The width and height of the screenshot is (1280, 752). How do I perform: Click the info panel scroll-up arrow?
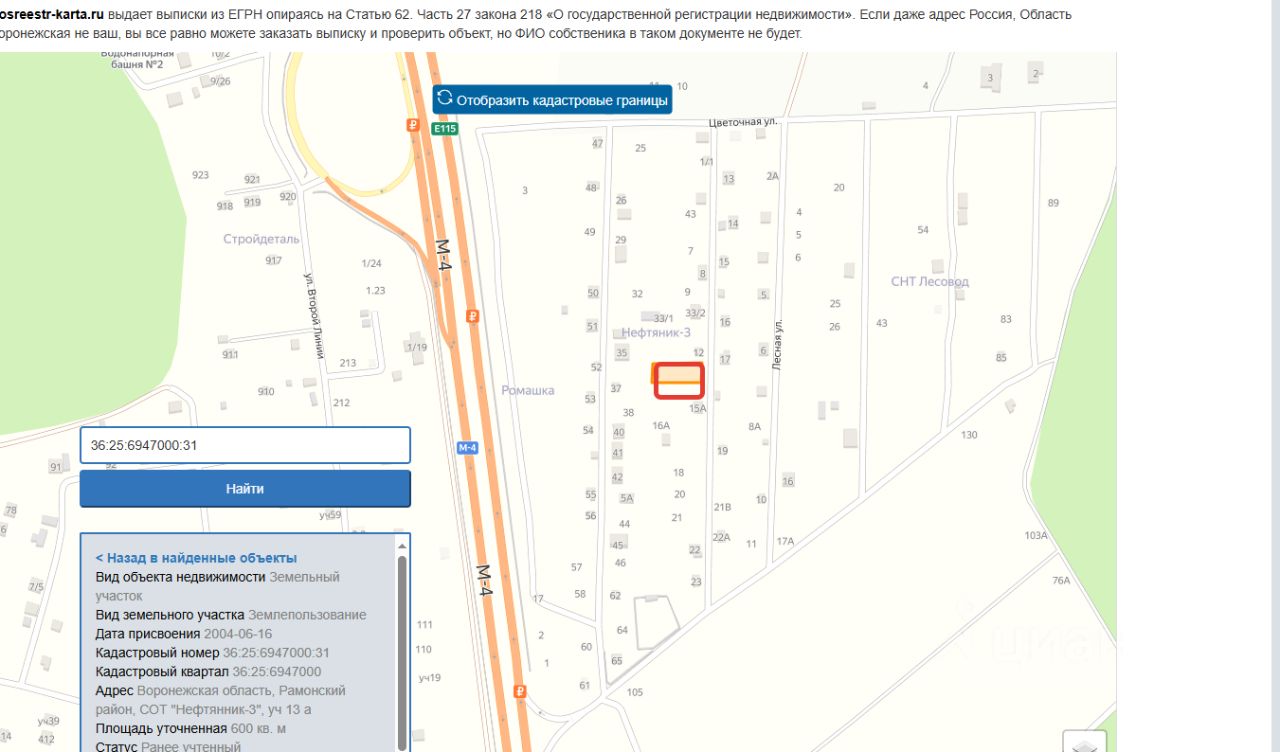402,546
